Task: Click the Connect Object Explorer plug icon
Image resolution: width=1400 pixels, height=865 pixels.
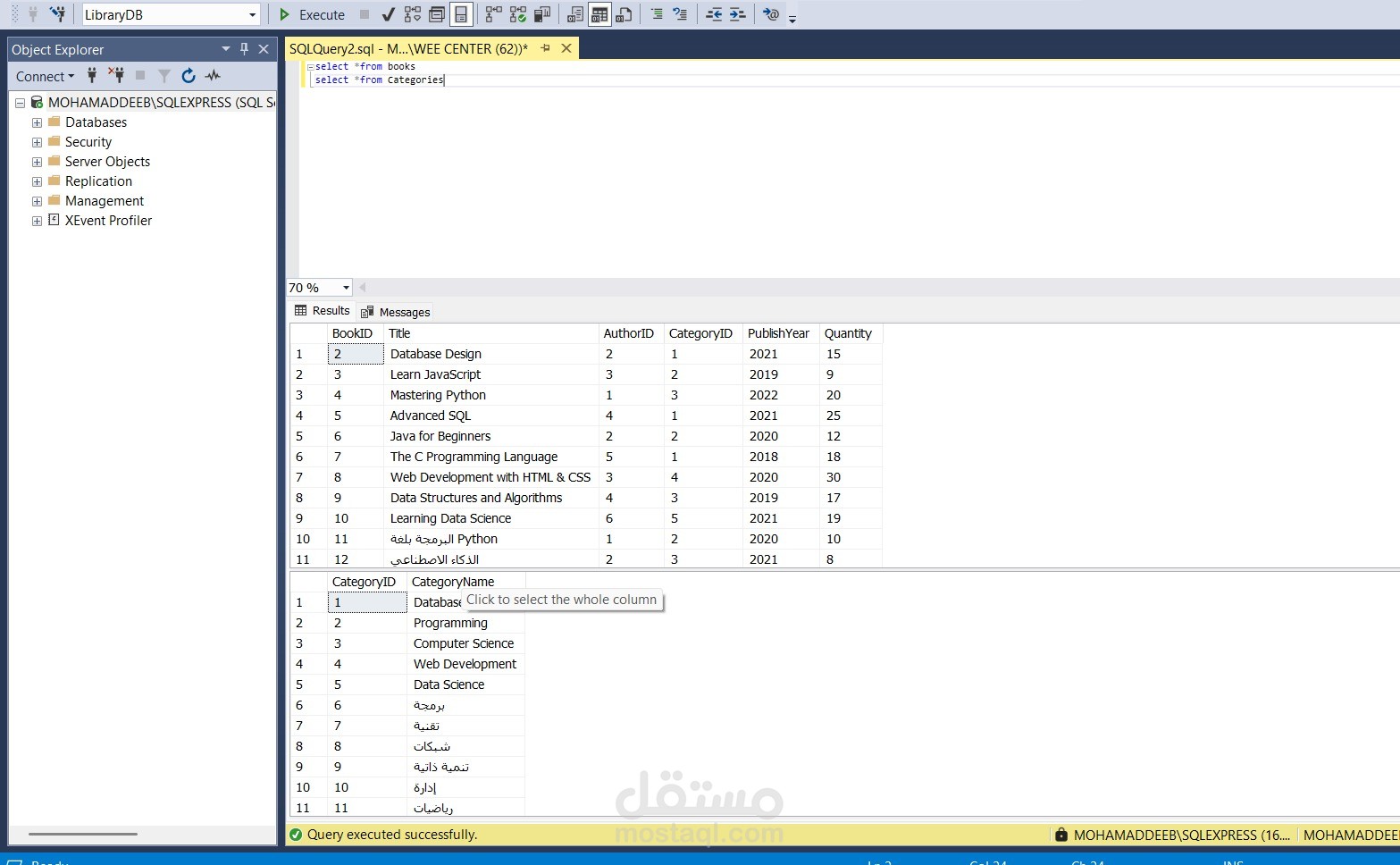Action: [x=92, y=76]
